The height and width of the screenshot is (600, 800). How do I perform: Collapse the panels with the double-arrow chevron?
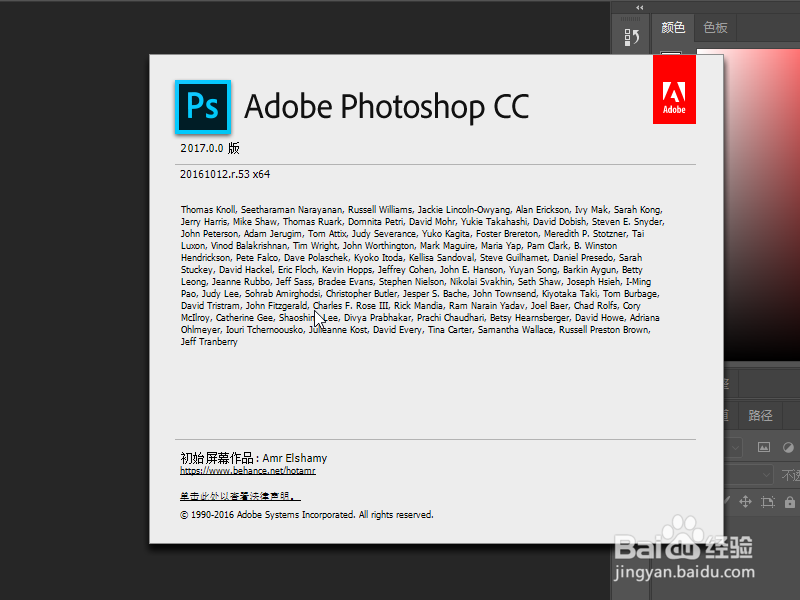[638, 8]
